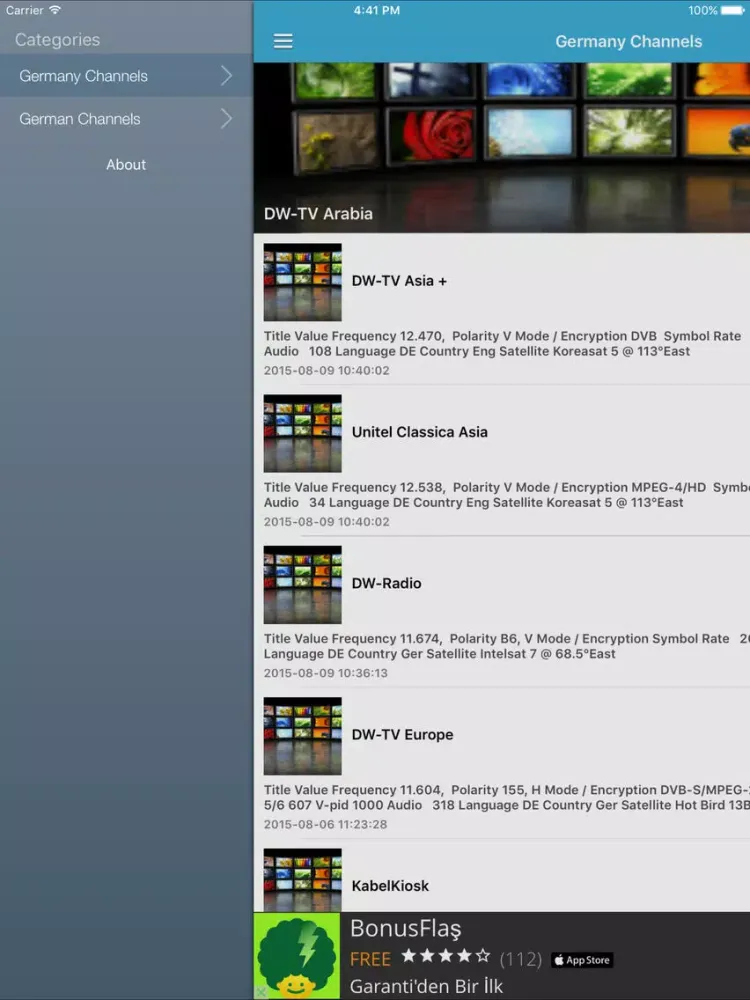This screenshot has width=750, height=1000.
Task: Open the KabelKiosk thumbnail
Action: click(303, 879)
